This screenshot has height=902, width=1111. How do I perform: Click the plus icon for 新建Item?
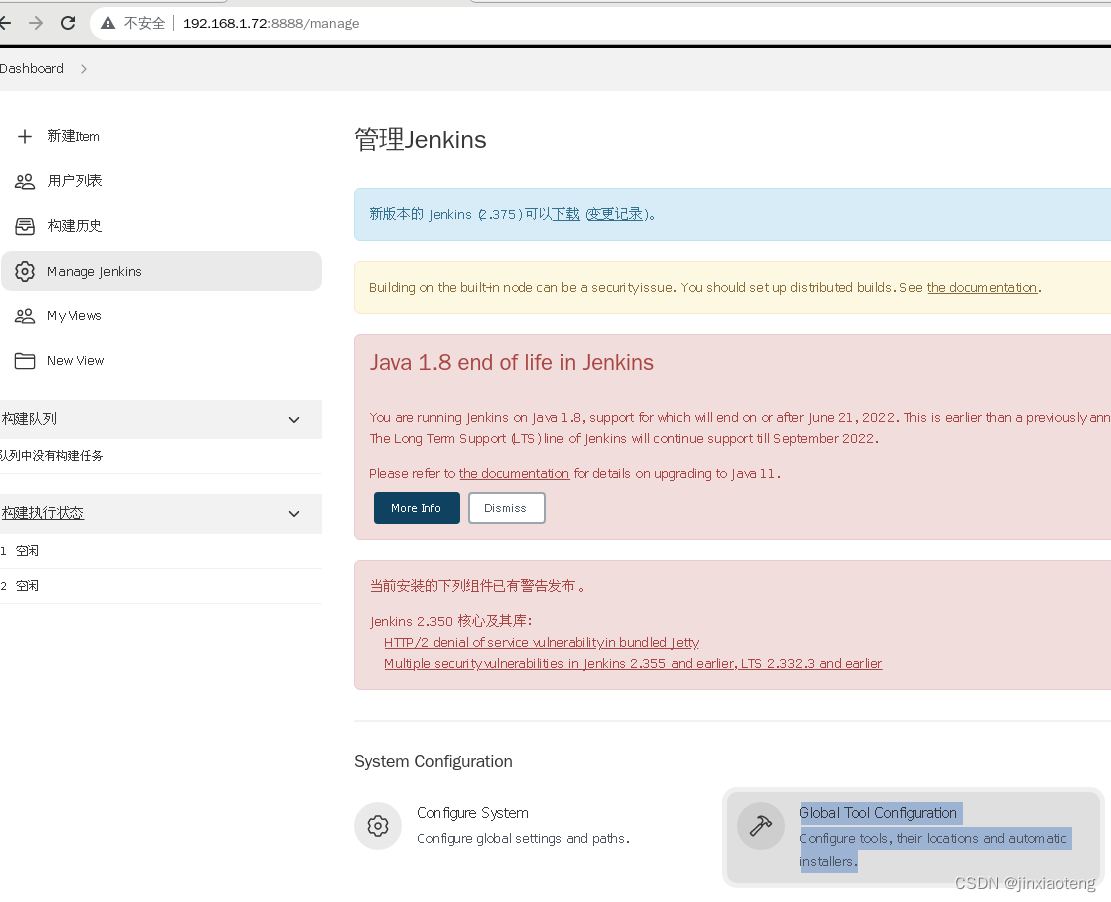(x=25, y=136)
